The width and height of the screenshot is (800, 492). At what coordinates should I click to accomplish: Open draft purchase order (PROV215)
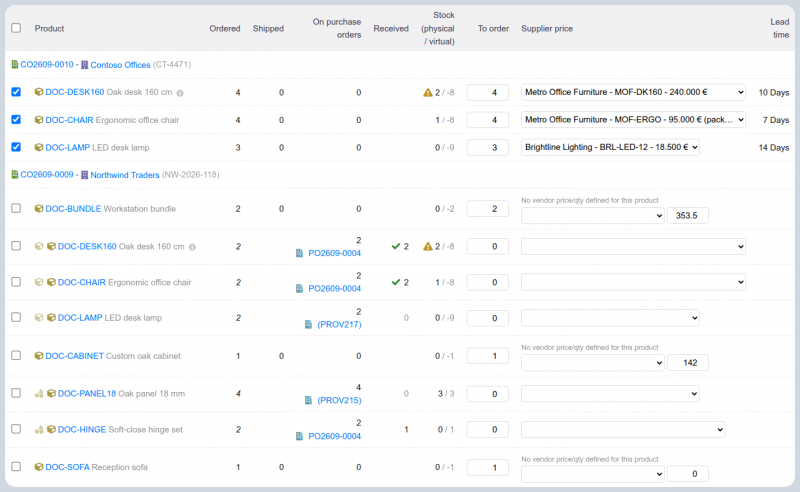pos(339,401)
